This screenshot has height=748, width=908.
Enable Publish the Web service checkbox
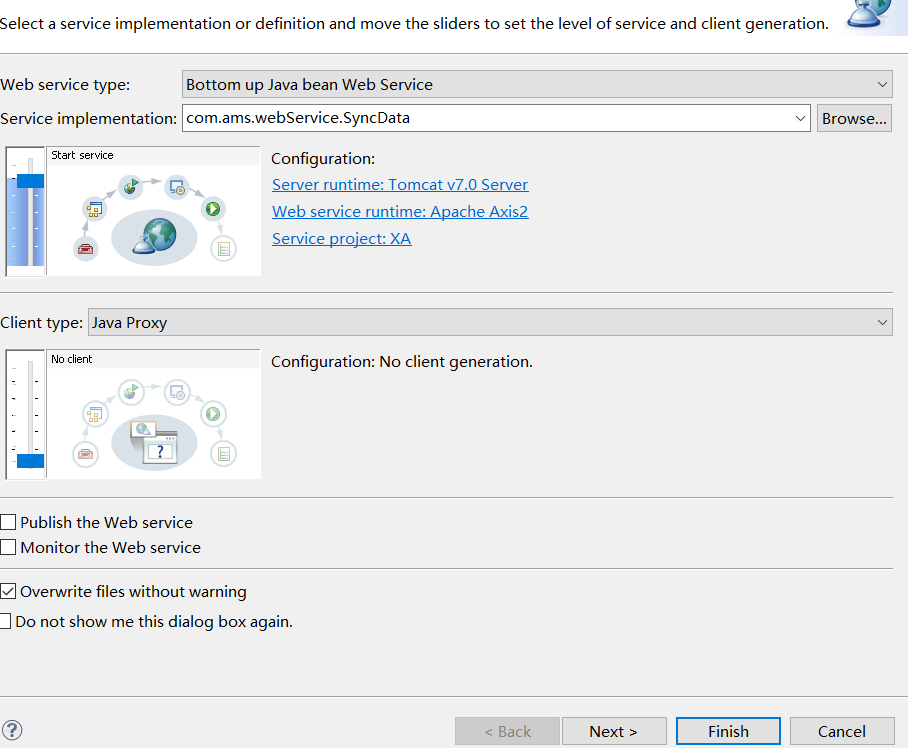(8, 522)
